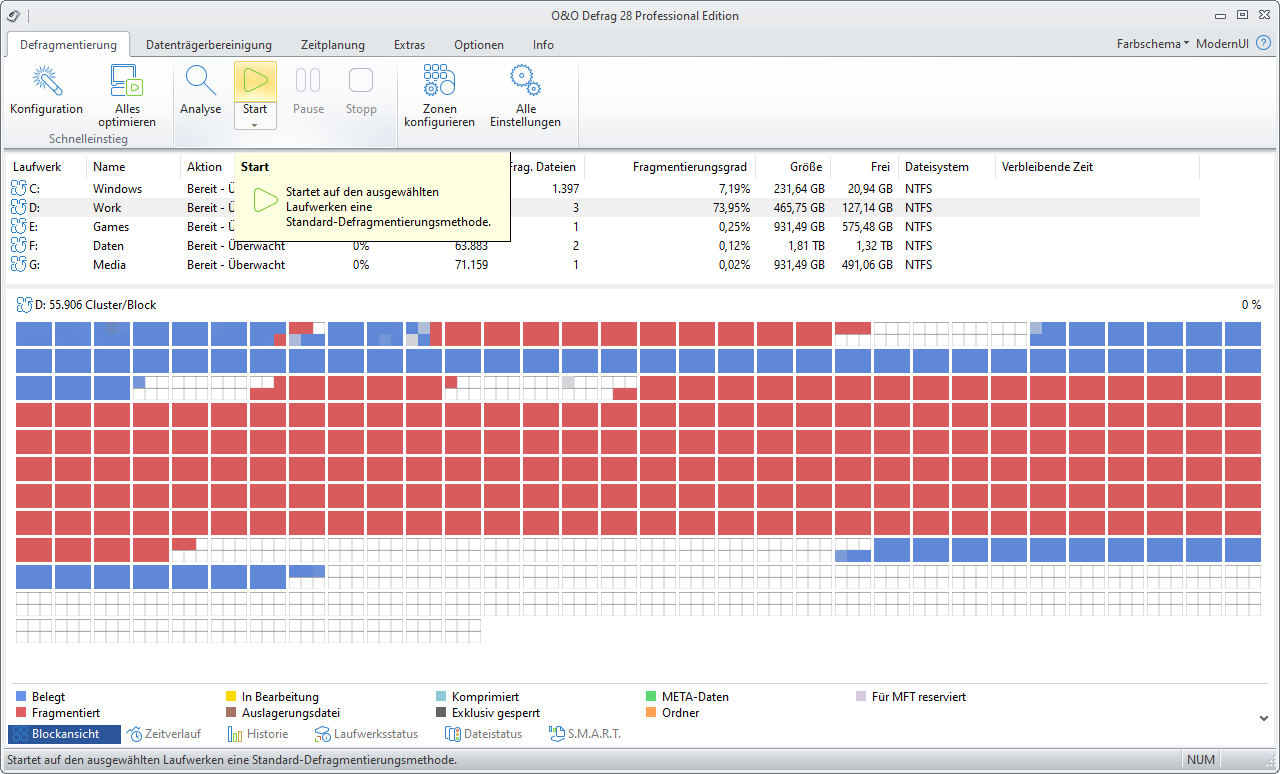Image resolution: width=1280 pixels, height=774 pixels.
Task: Switch to the Historie view tab
Action: click(x=258, y=734)
